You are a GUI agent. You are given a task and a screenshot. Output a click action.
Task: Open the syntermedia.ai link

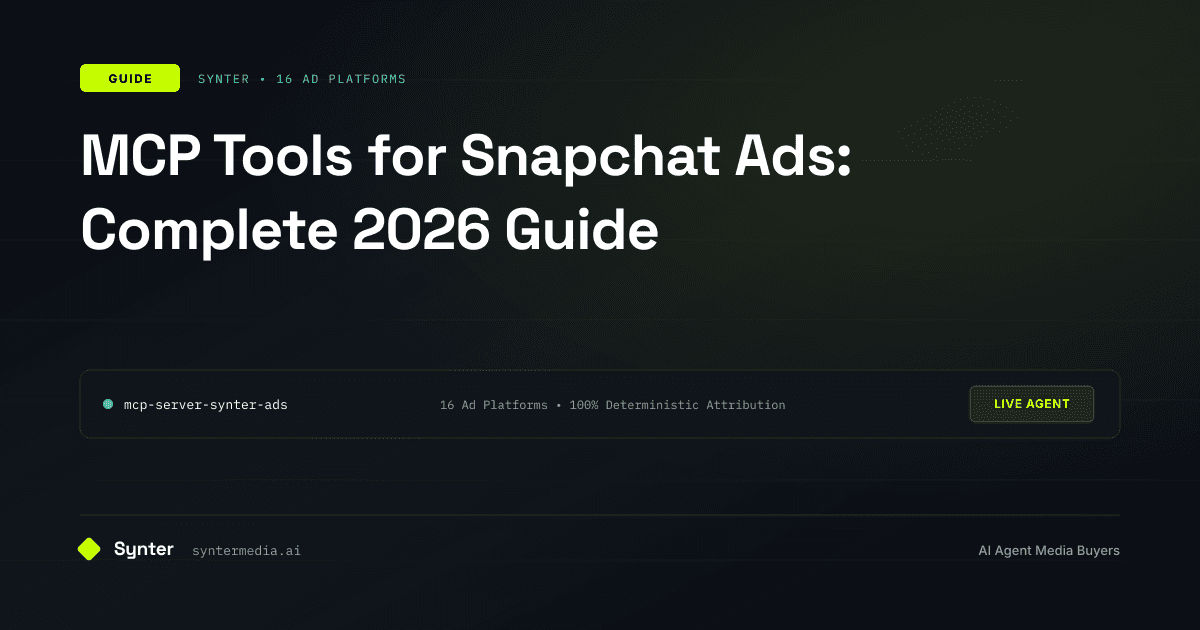(246, 551)
